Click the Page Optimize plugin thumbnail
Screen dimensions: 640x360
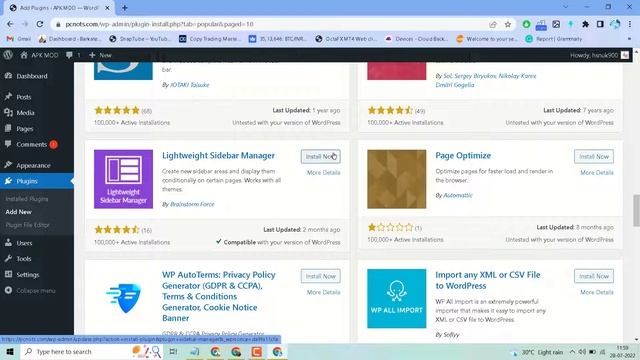[x=396, y=179]
